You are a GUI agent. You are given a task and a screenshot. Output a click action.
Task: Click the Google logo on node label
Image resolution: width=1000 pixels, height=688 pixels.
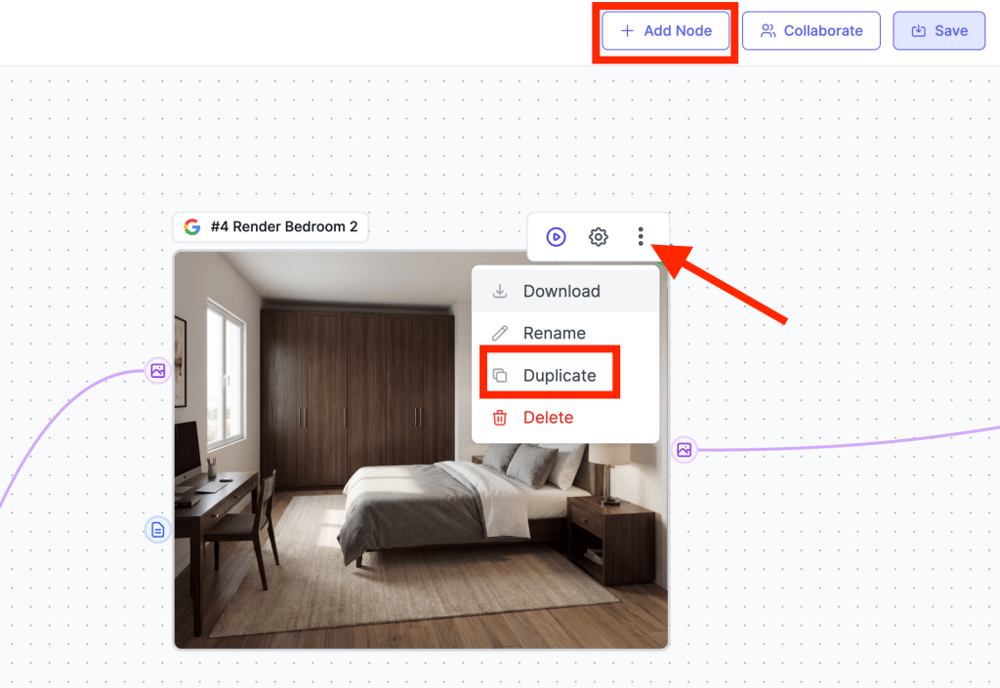coord(192,227)
